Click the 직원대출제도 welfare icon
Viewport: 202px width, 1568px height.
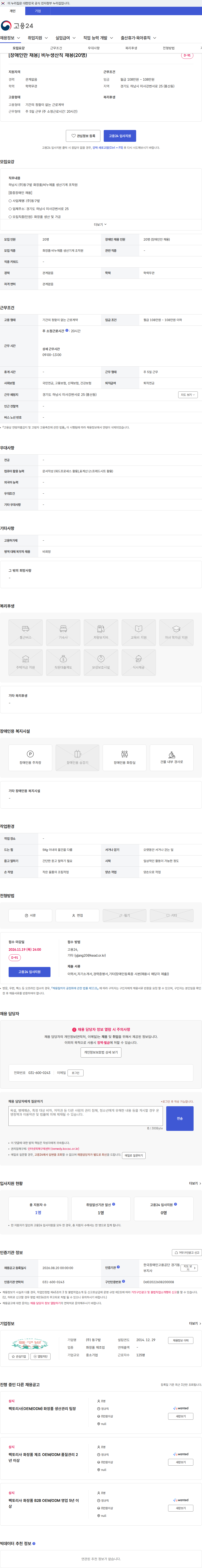[63, 662]
